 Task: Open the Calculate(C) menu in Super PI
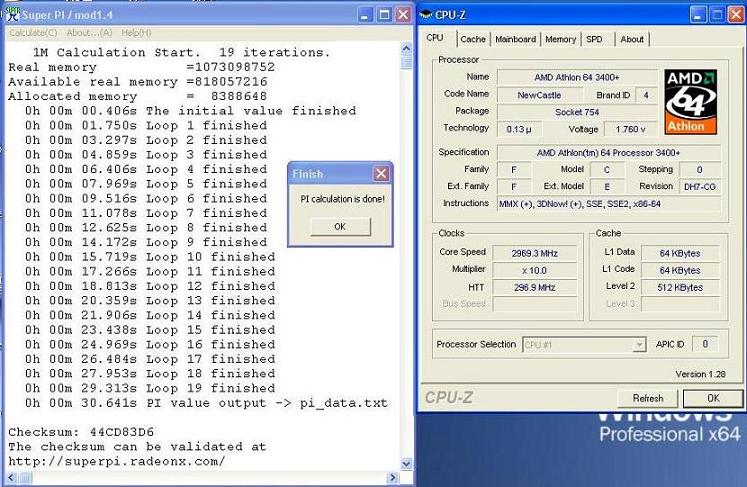point(33,32)
